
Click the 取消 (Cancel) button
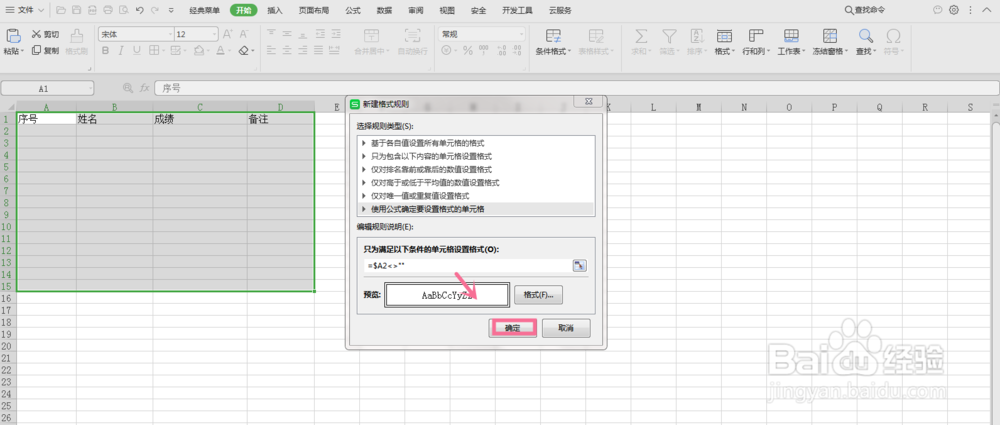566,328
